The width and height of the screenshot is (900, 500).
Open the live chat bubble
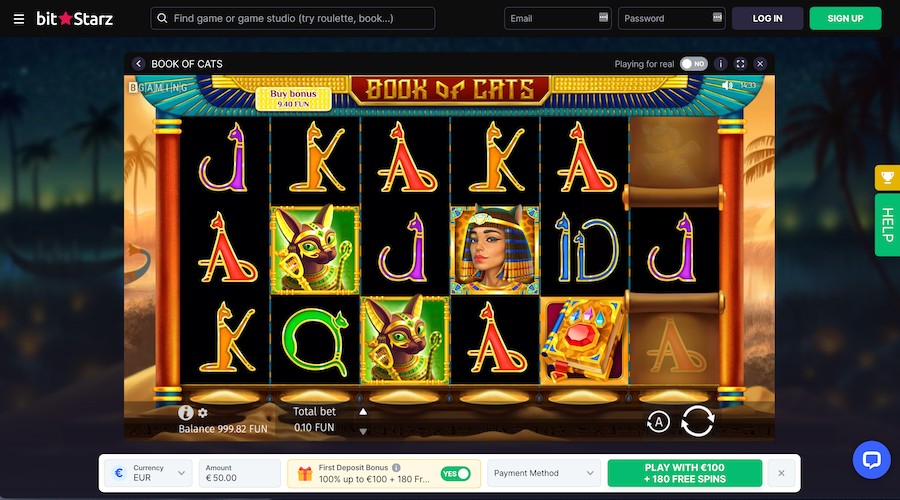click(x=871, y=459)
